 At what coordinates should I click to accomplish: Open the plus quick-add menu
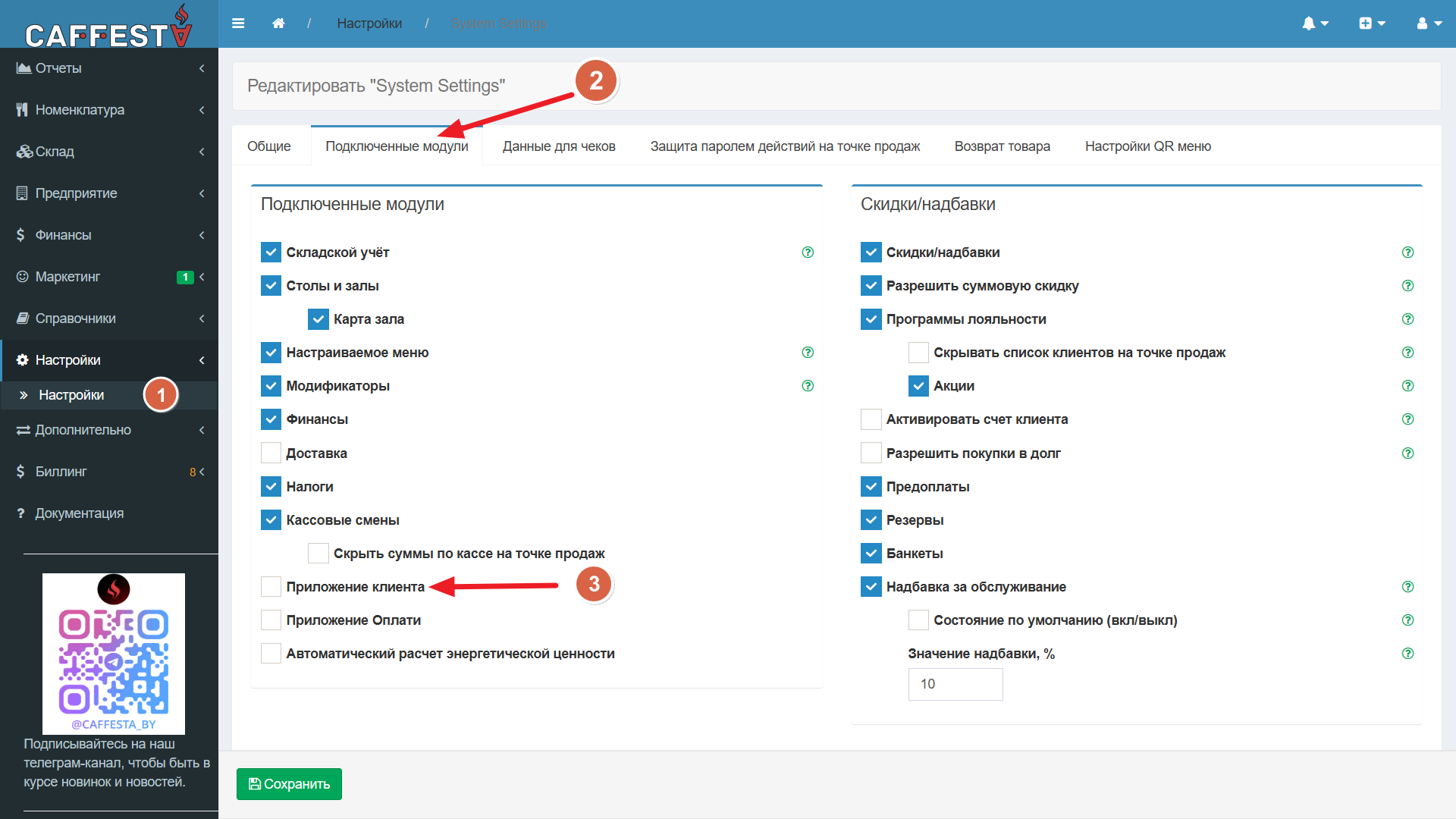click(1372, 24)
